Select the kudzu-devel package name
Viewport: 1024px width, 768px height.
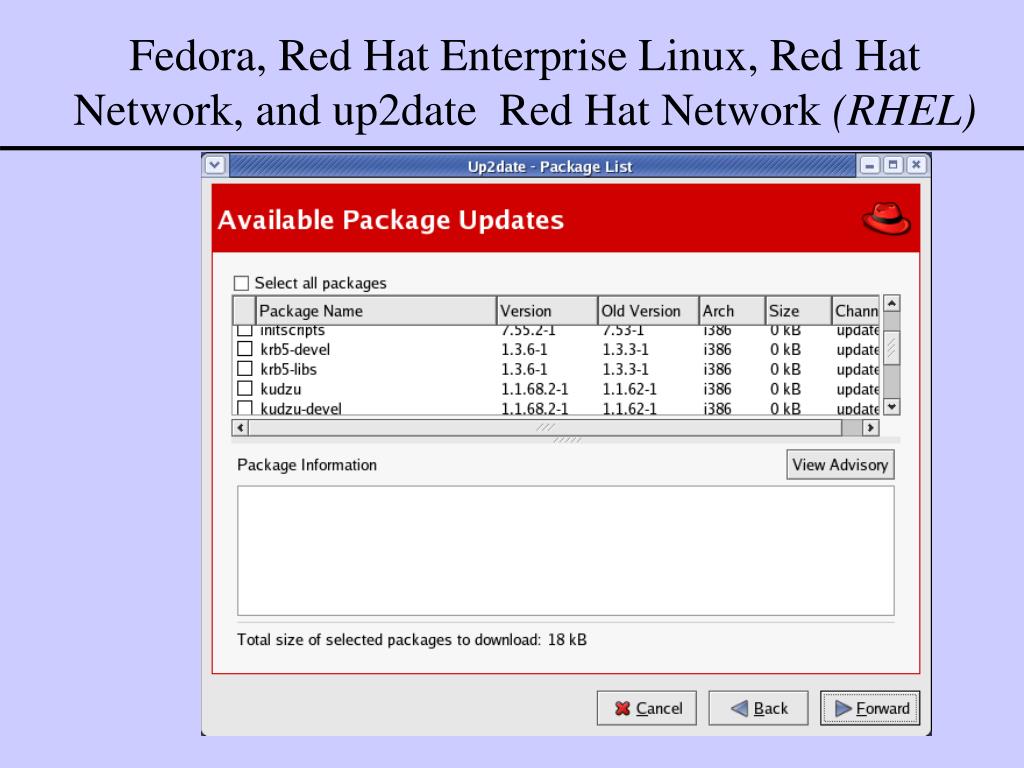(301, 408)
